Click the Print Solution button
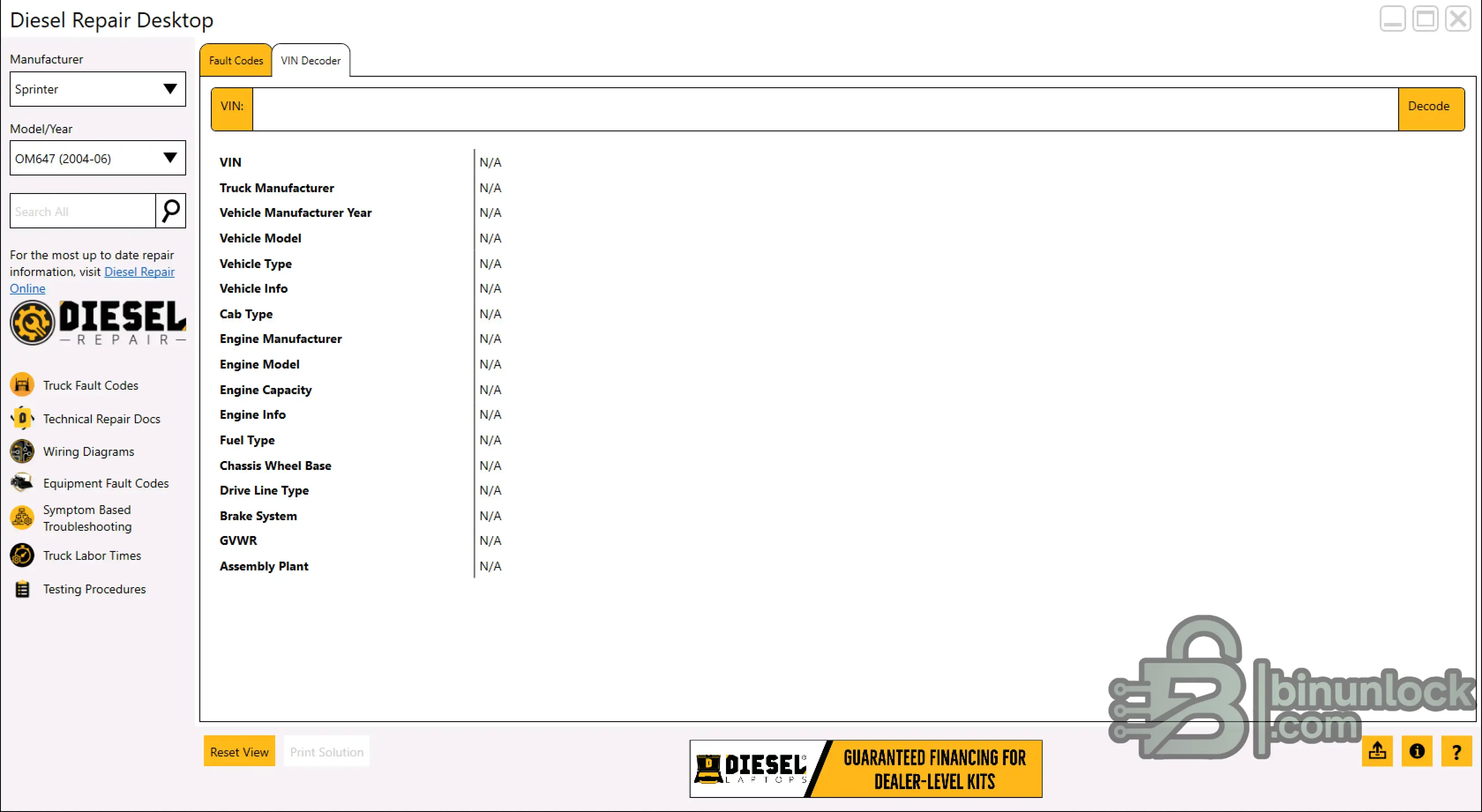This screenshot has width=1482, height=812. click(327, 752)
